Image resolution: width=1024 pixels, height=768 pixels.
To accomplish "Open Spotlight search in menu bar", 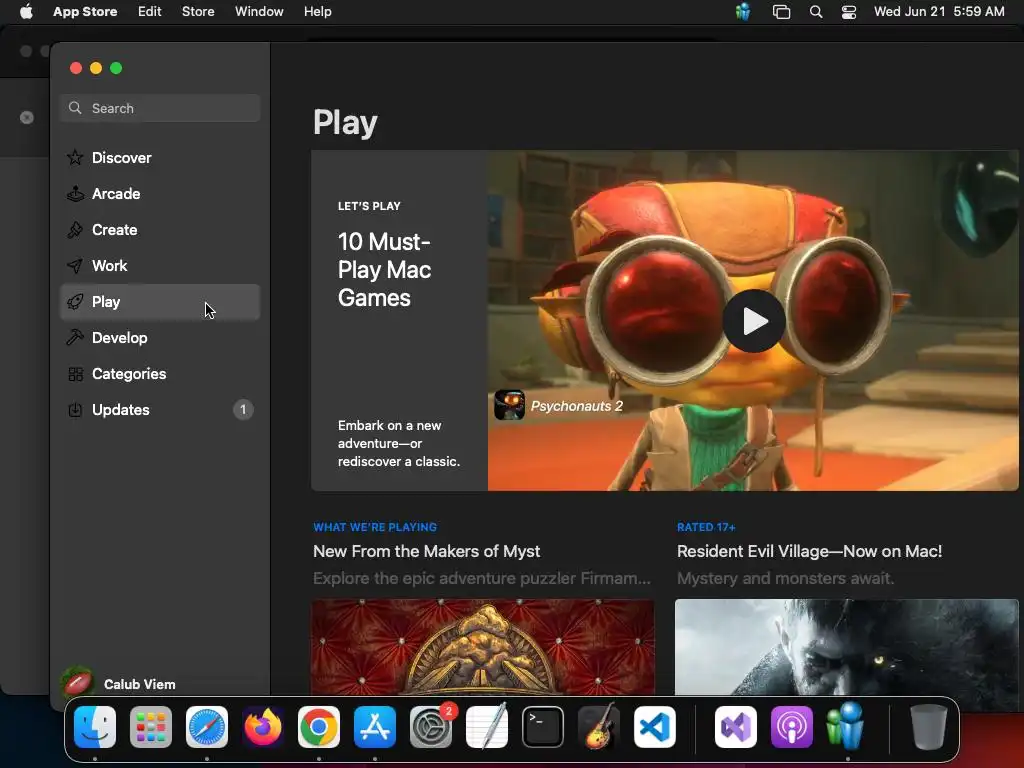I will tap(816, 12).
